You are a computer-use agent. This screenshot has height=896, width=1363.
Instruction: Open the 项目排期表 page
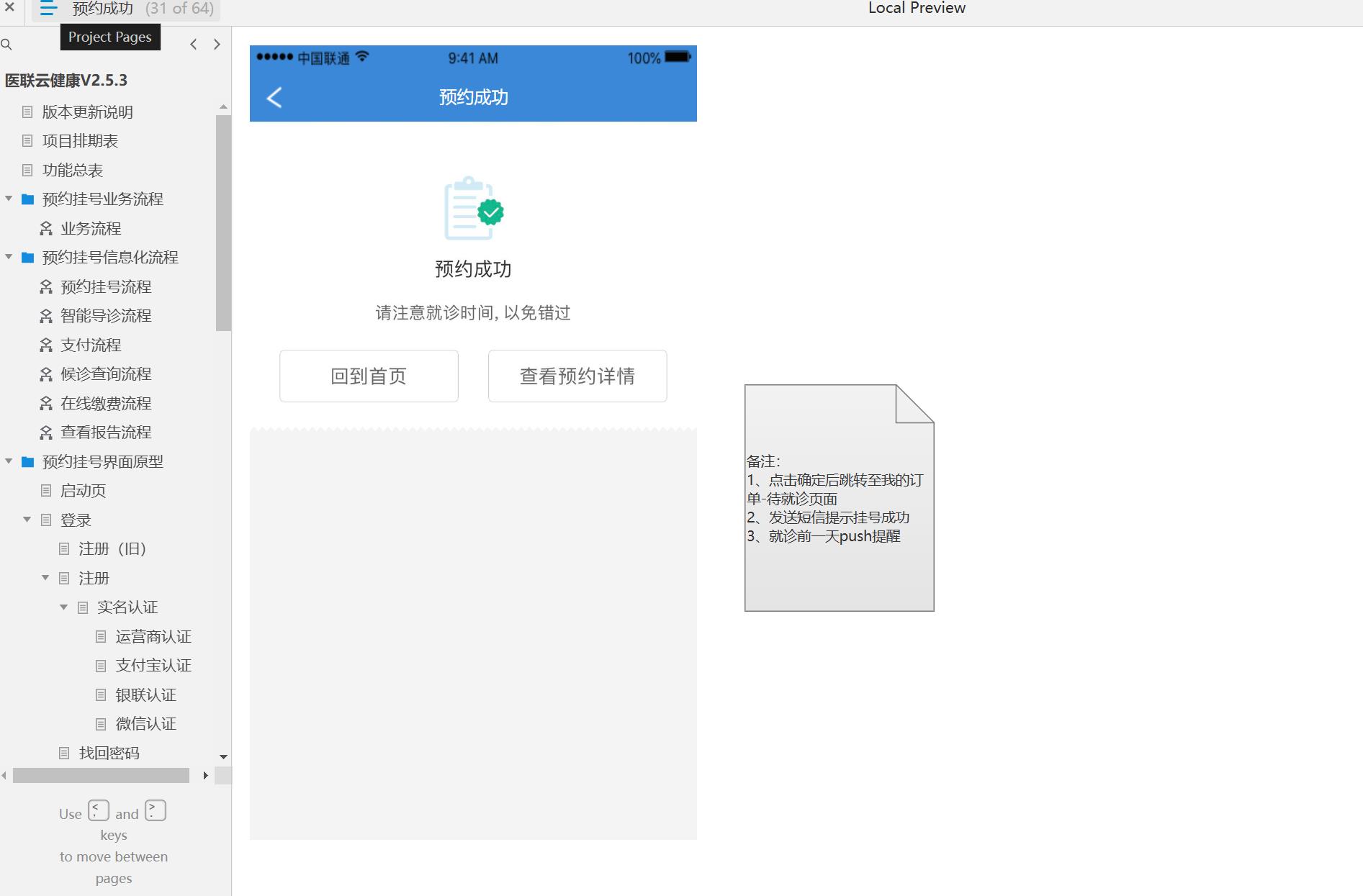tap(80, 141)
